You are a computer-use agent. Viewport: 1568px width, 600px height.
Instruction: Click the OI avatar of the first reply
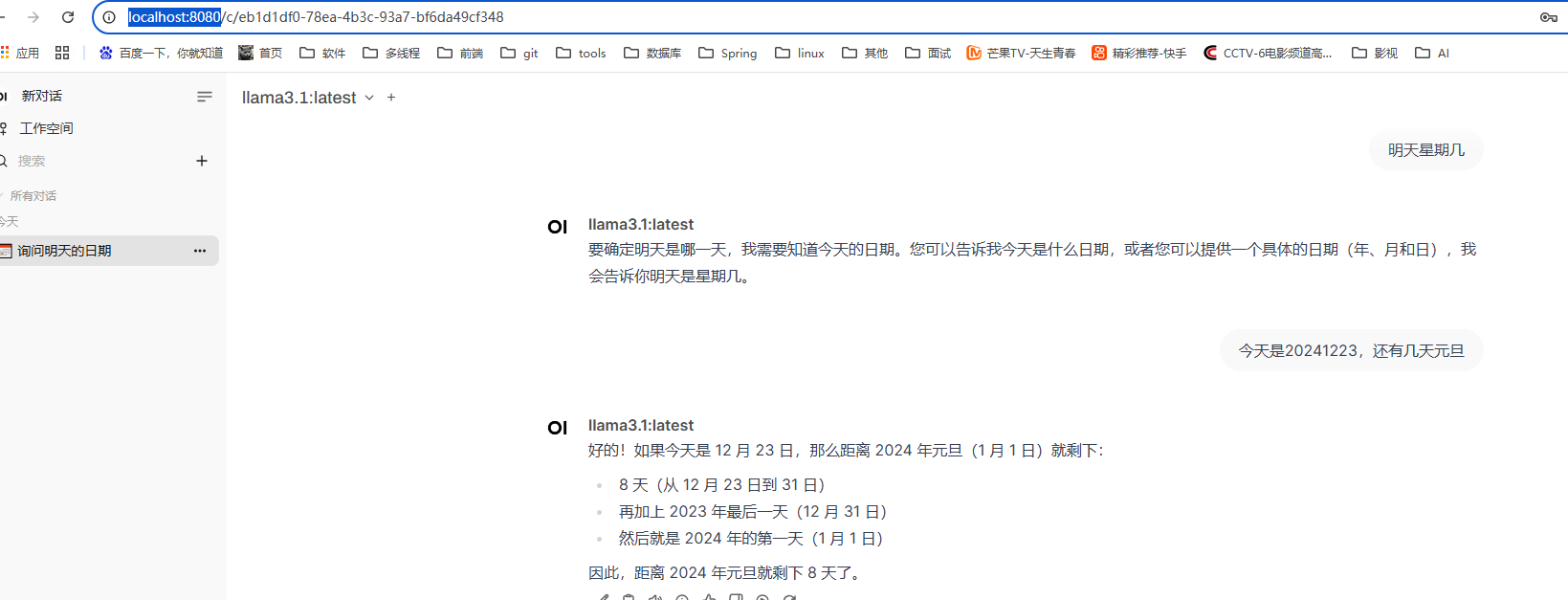coord(558,227)
